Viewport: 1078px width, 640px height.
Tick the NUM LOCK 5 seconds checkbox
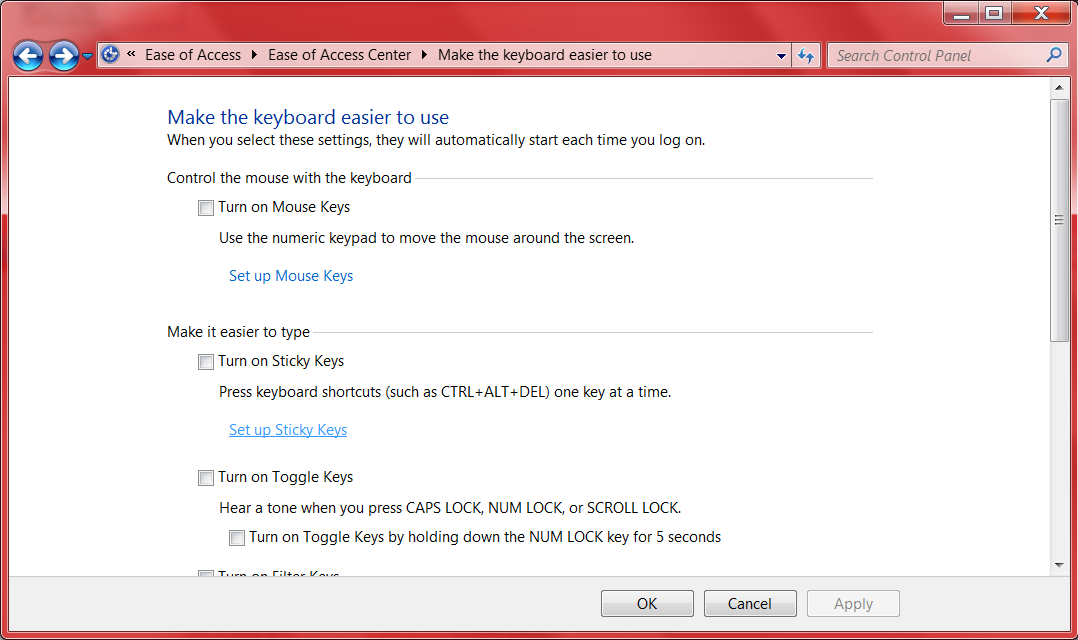237,538
